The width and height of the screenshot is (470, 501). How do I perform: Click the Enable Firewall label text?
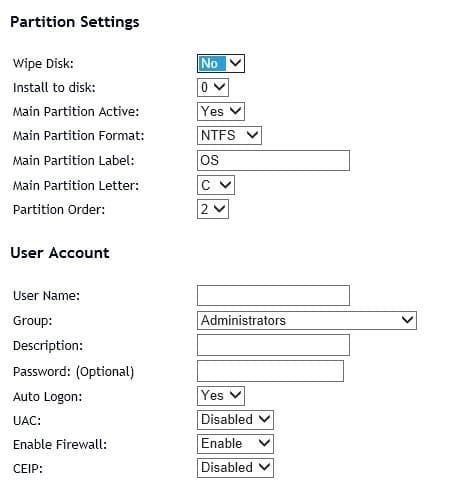click(x=60, y=444)
